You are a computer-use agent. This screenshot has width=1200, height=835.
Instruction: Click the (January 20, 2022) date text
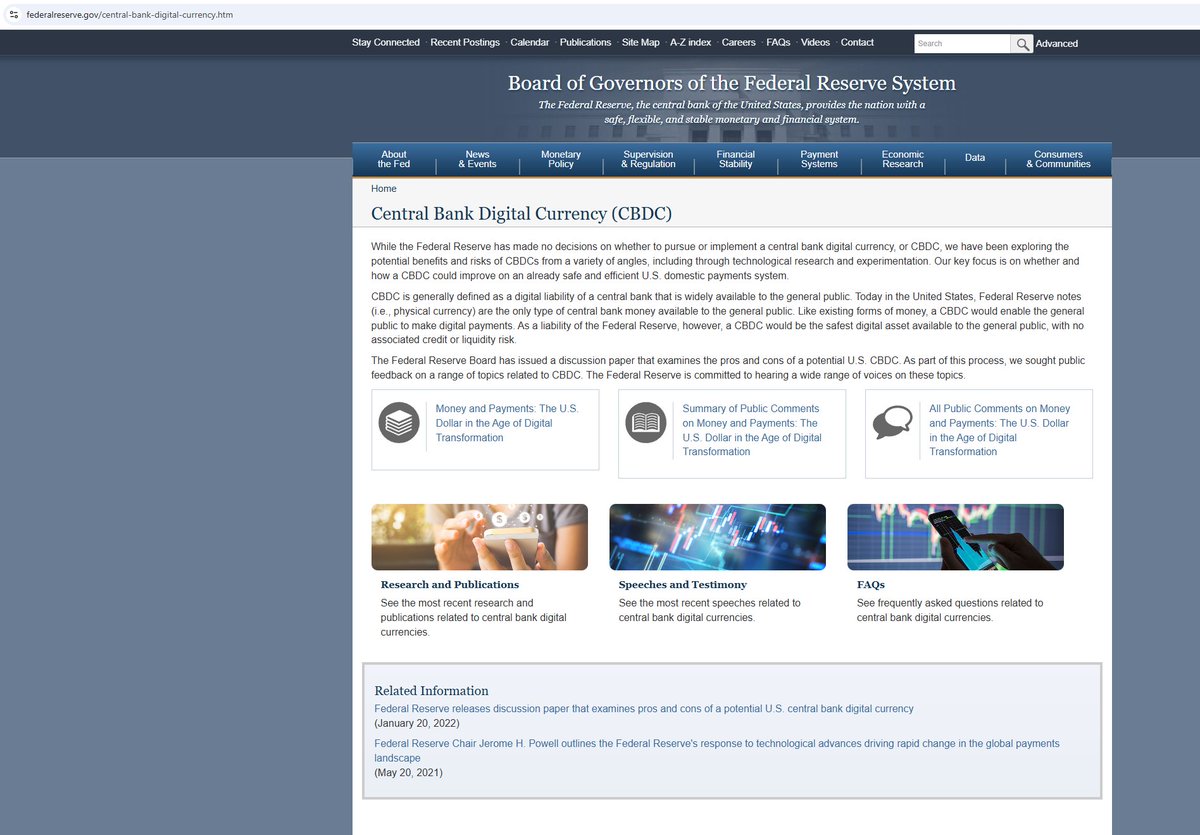coord(418,723)
